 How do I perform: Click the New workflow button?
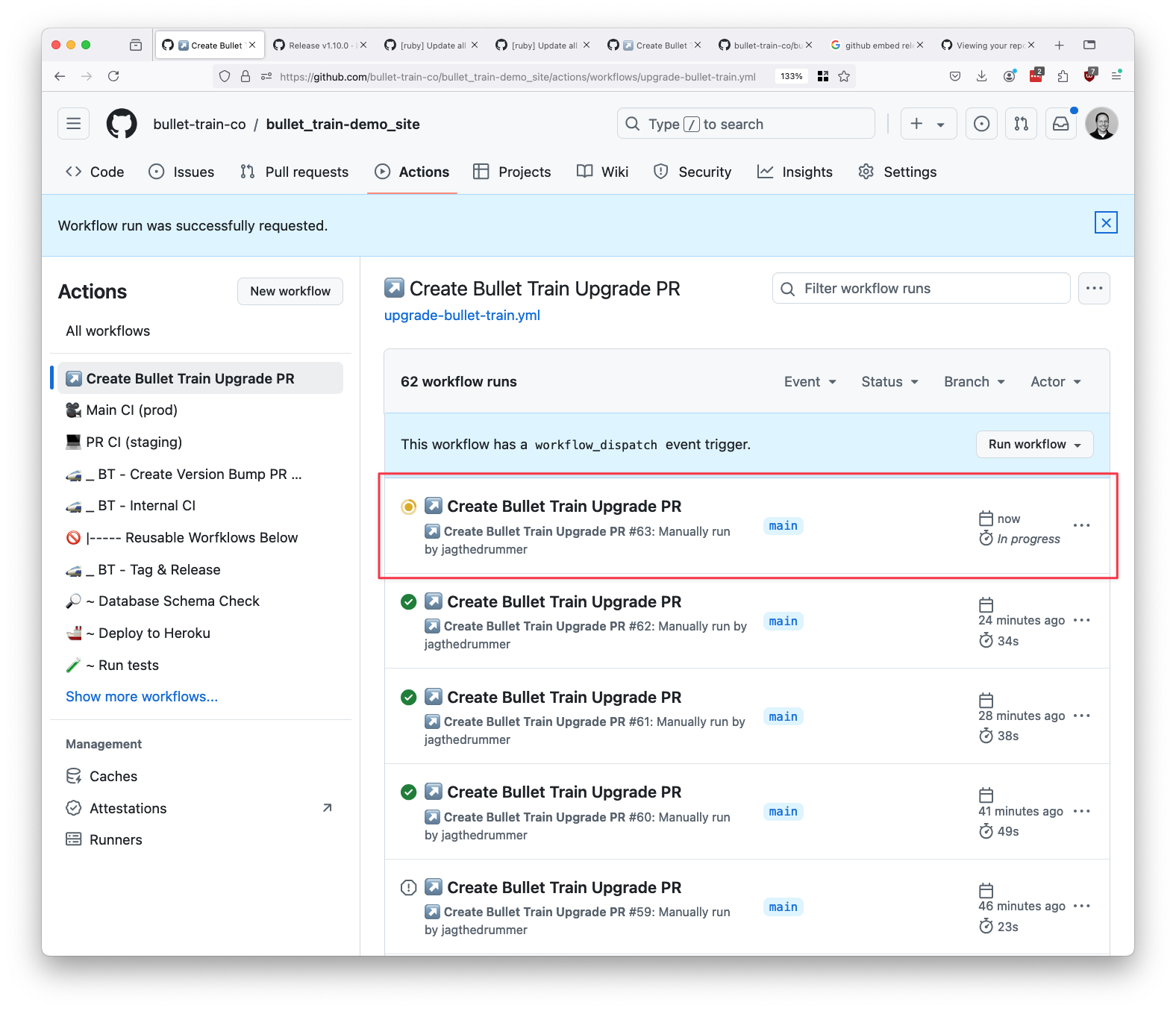pos(290,292)
